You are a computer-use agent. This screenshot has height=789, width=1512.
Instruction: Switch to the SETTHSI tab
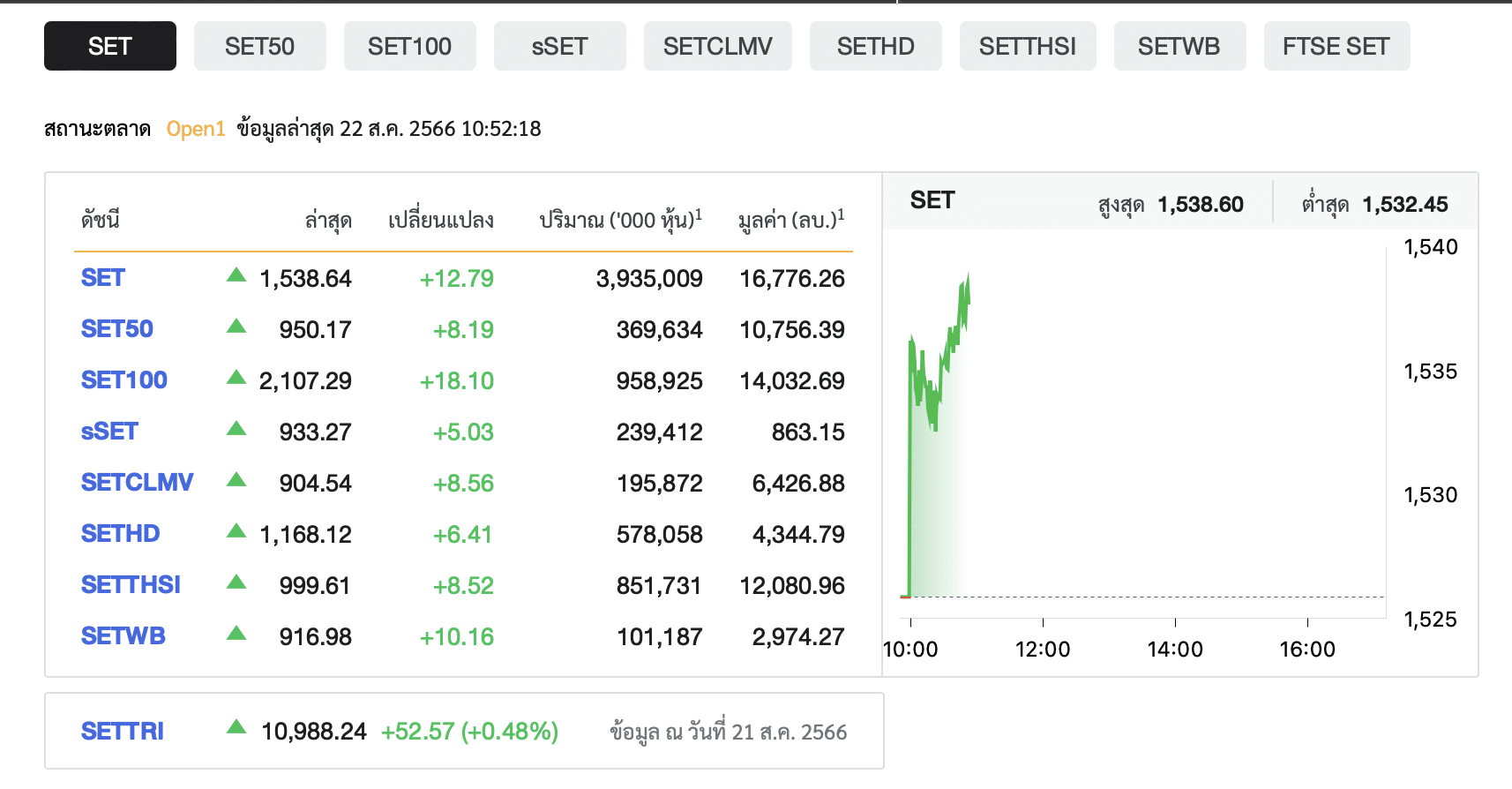[x=1028, y=46]
